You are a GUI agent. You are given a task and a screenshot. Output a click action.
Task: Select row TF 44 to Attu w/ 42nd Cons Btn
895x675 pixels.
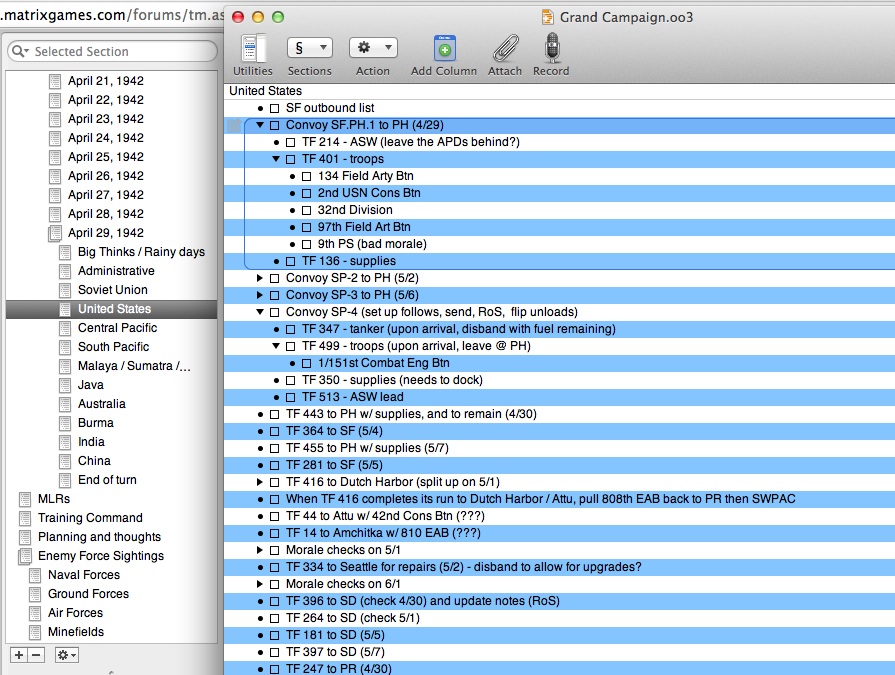[x=559, y=516]
